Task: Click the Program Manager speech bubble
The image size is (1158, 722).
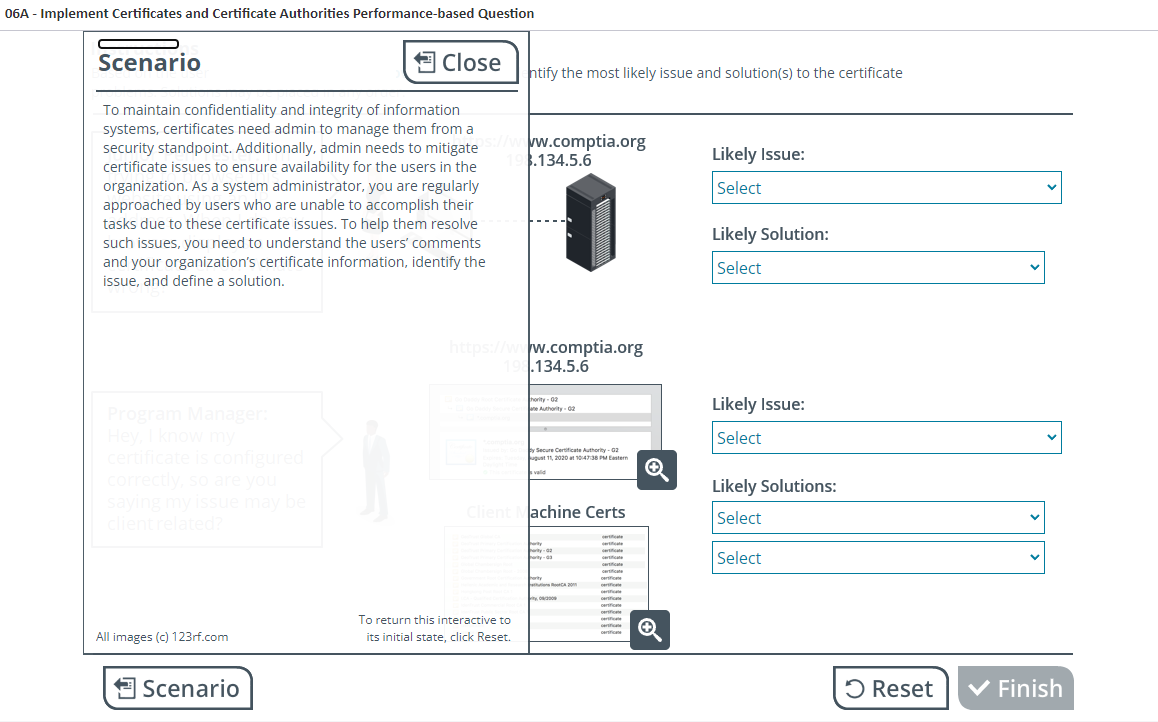Action: coord(207,469)
